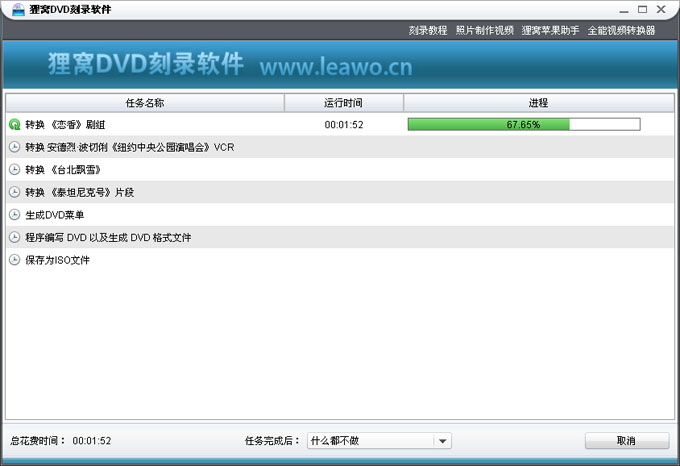The width and height of the screenshot is (680, 466).
Task: Click the 任务完成后 label
Action: (x=272, y=441)
